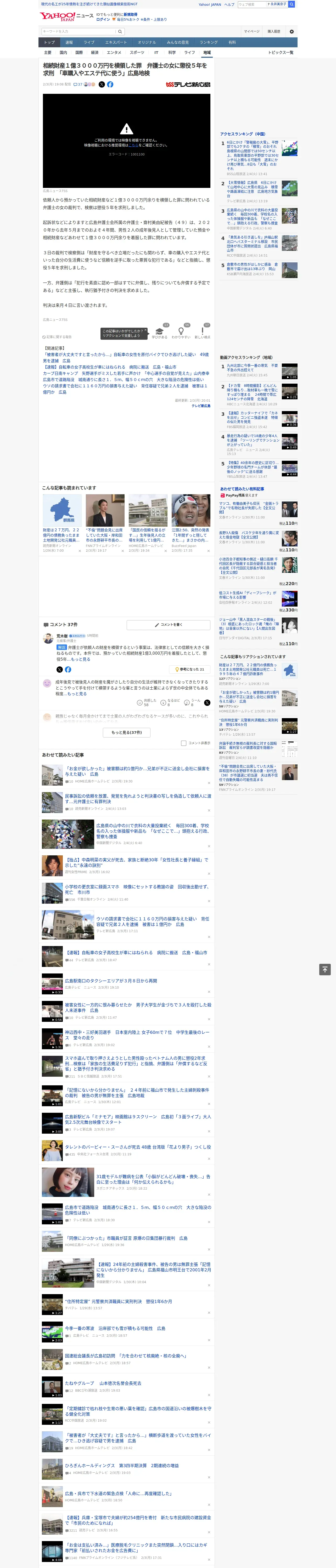Click the ヘルプ link in header

point(229,4)
